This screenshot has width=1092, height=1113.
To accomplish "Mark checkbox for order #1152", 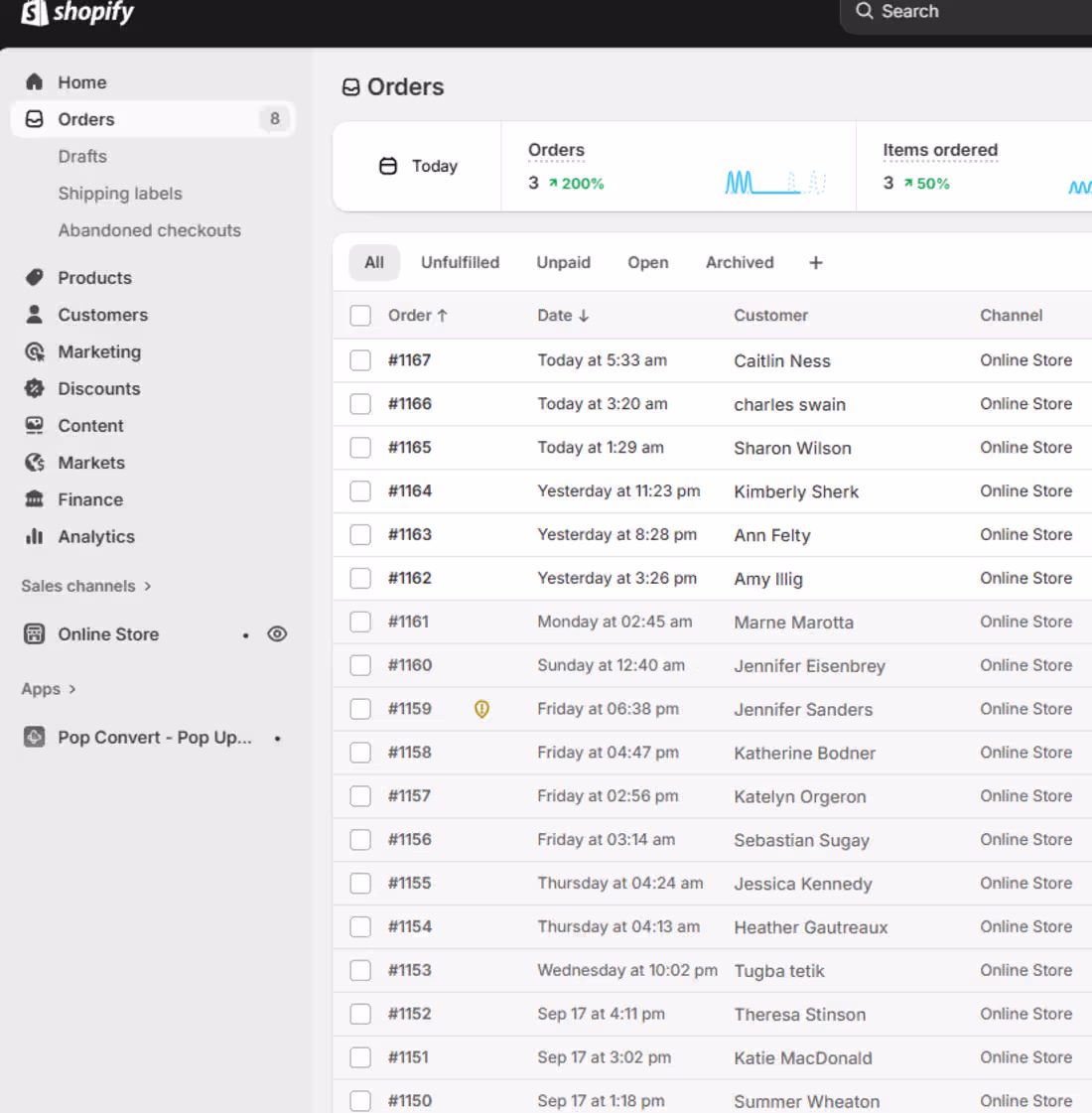I will (x=360, y=1014).
